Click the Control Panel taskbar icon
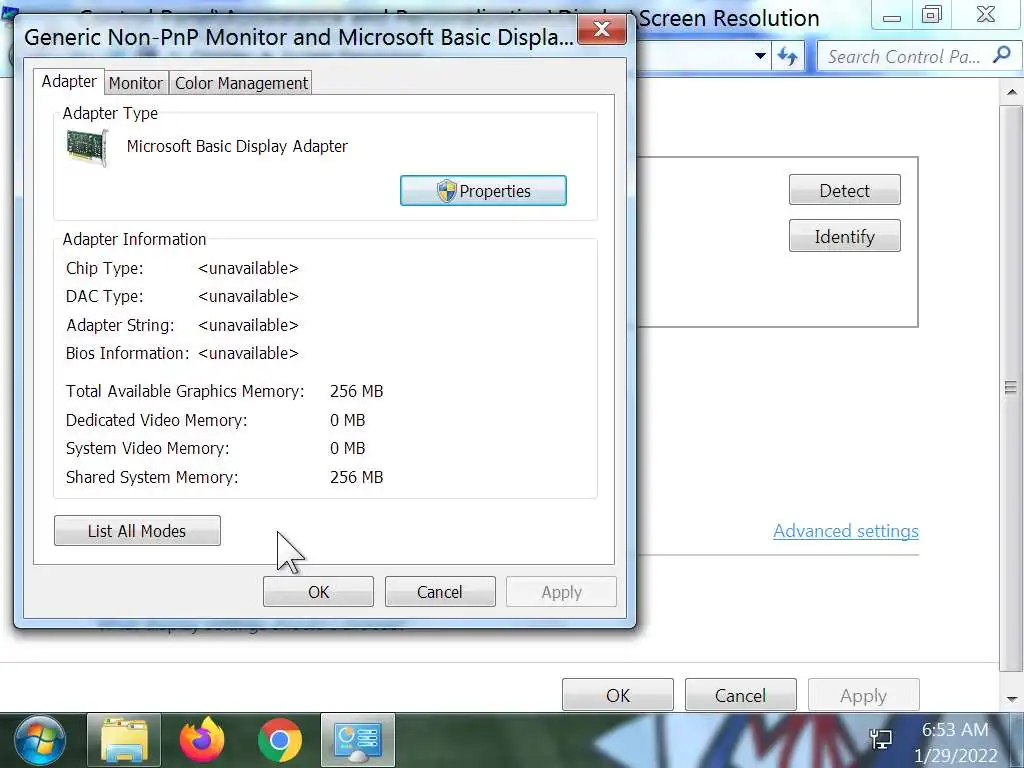 tap(358, 739)
